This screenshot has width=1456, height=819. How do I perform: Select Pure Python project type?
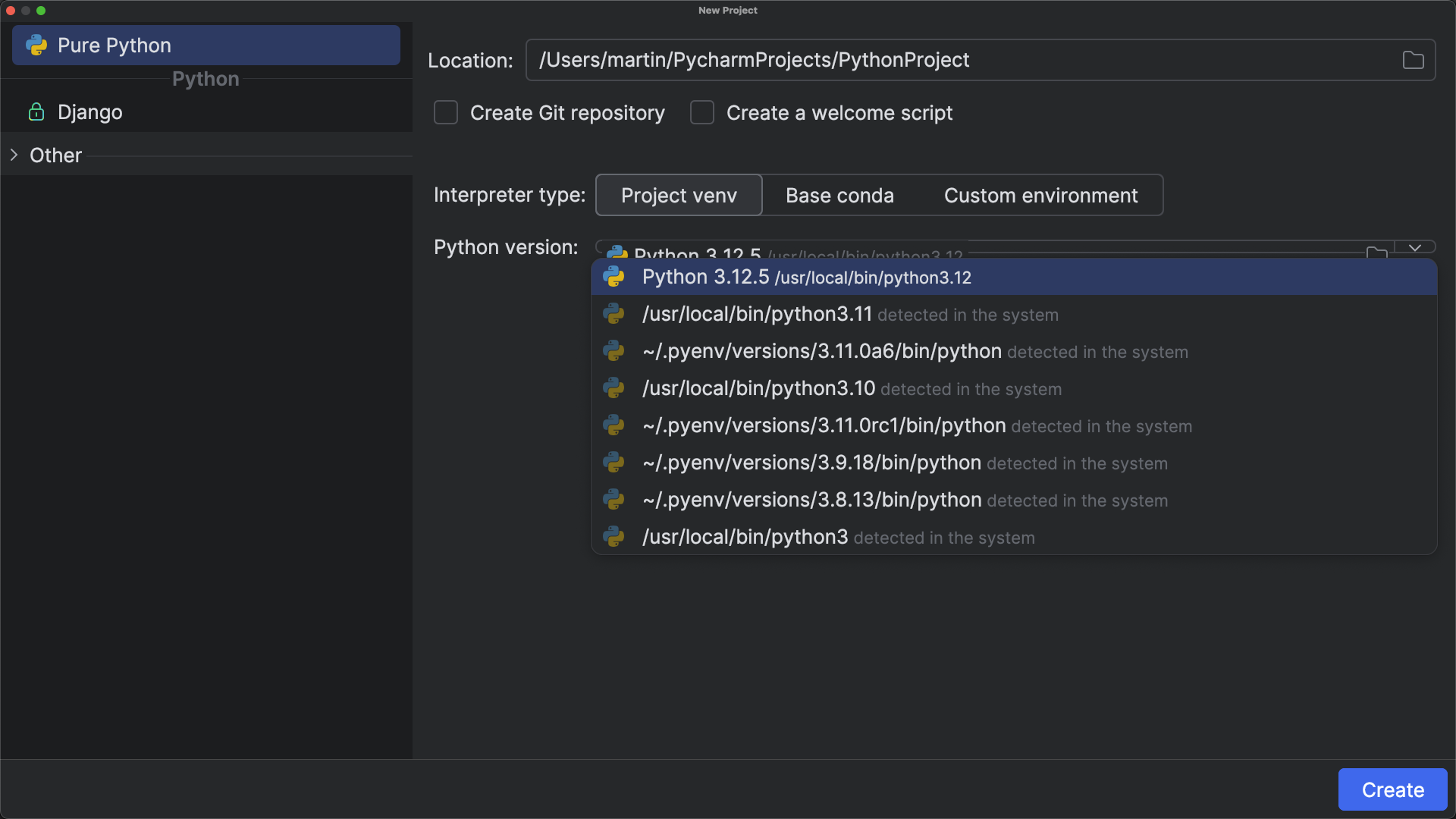point(115,45)
